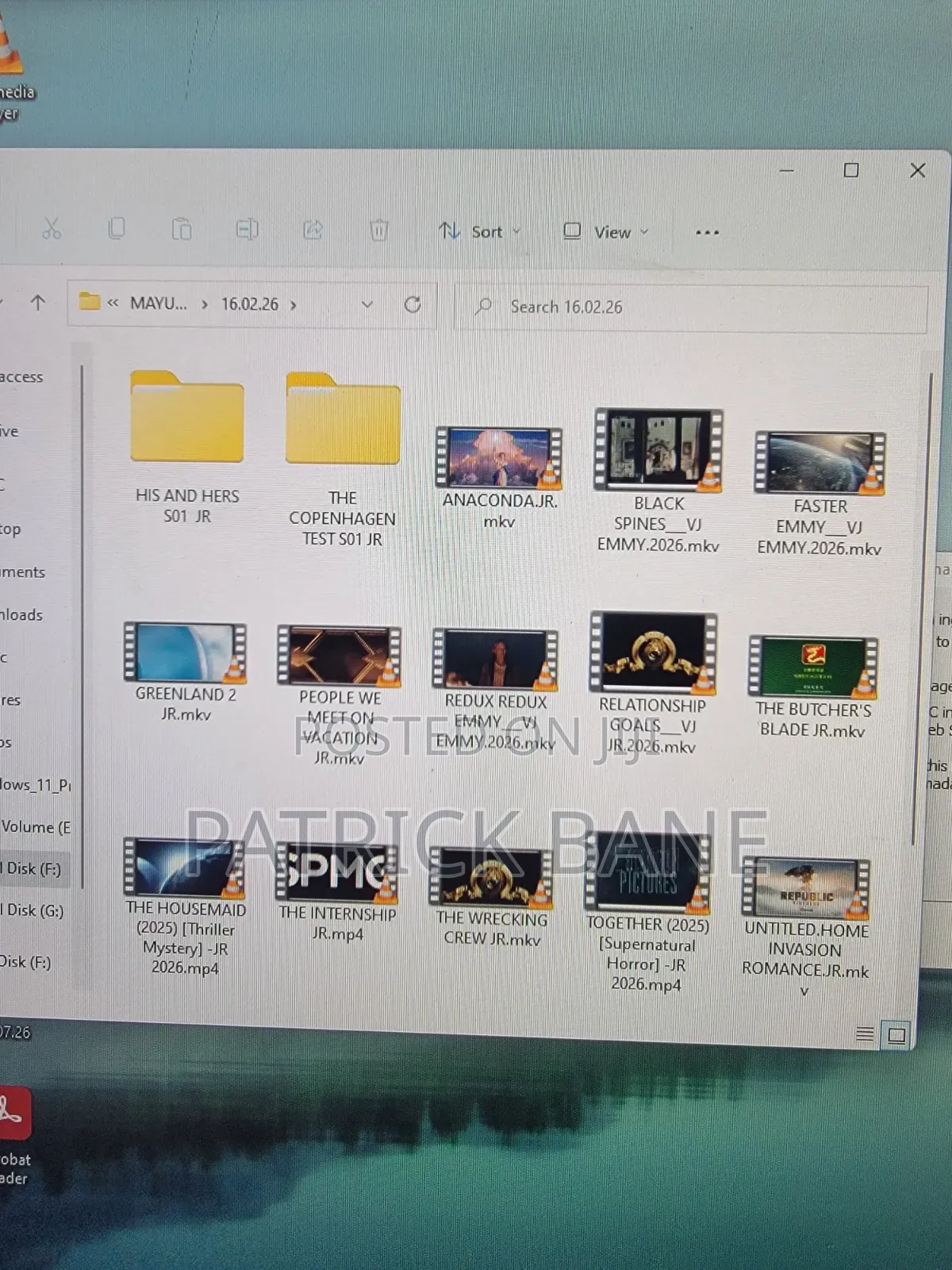Select REDUX REDUX EMMY__VJ EMMY.2026.mkv
Image resolution: width=952 pixels, height=1270 pixels.
496,689
